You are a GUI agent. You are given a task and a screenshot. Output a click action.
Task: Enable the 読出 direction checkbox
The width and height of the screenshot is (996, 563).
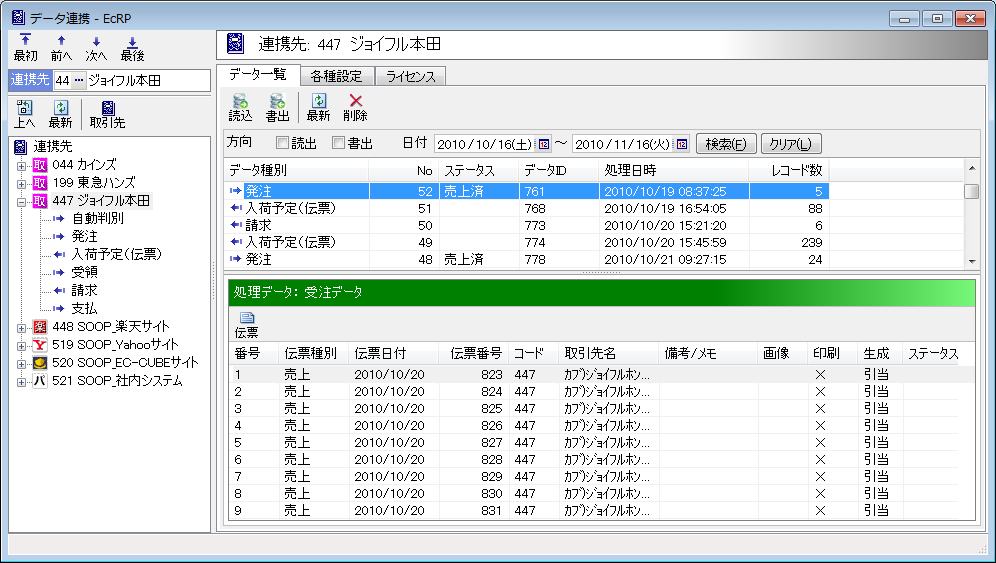click(x=283, y=143)
